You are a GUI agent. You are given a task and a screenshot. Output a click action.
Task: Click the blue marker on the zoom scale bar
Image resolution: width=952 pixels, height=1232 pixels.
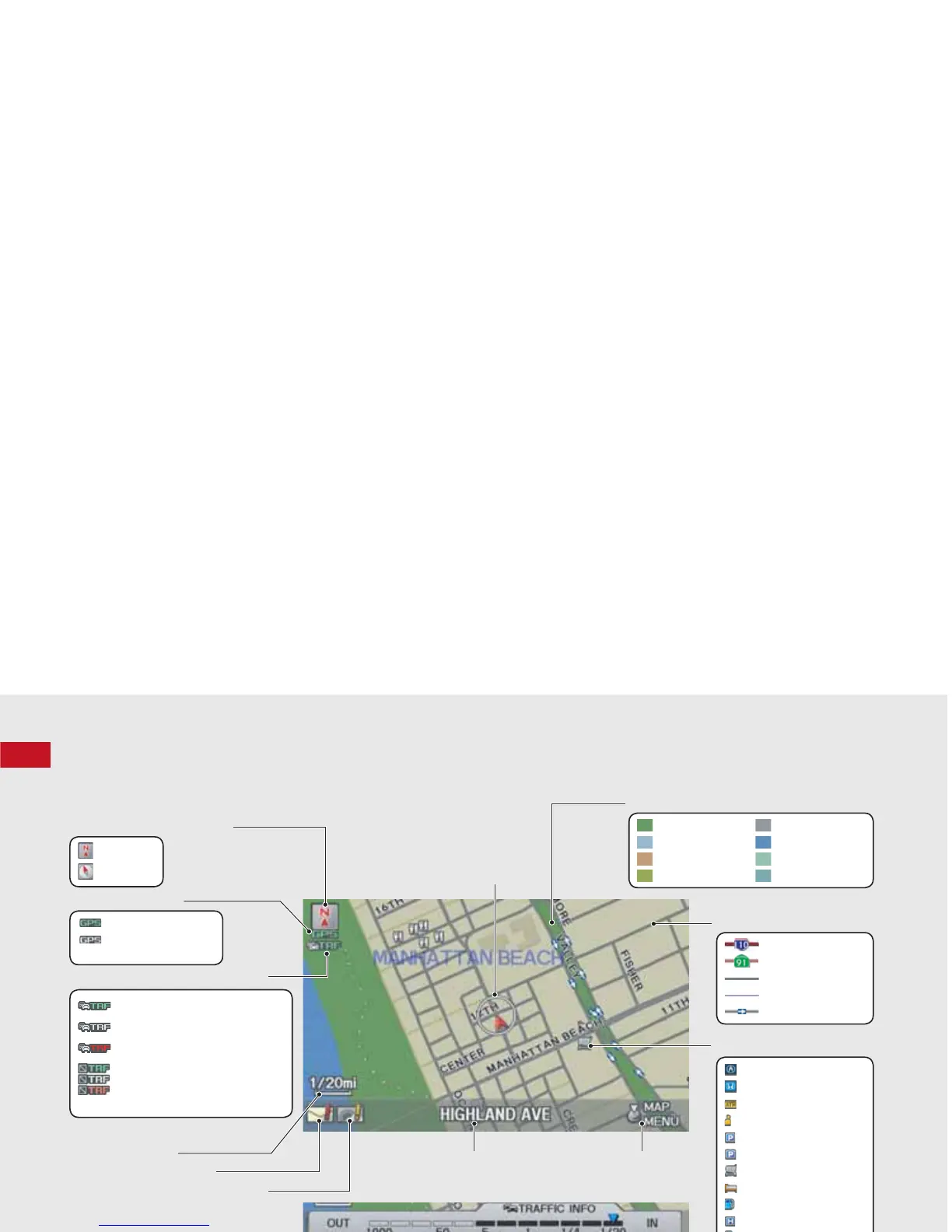(x=614, y=1219)
